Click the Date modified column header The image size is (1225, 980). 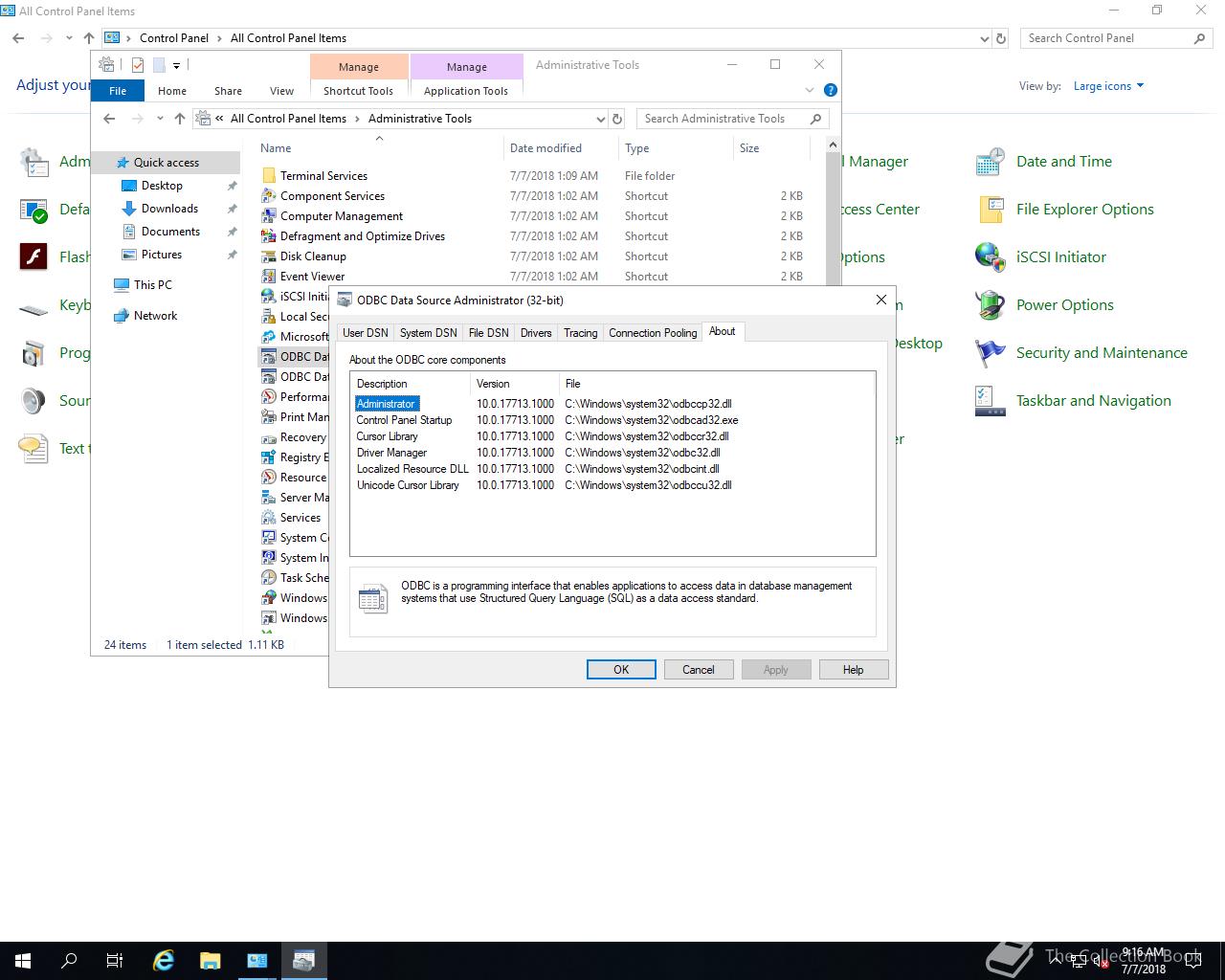(x=561, y=148)
